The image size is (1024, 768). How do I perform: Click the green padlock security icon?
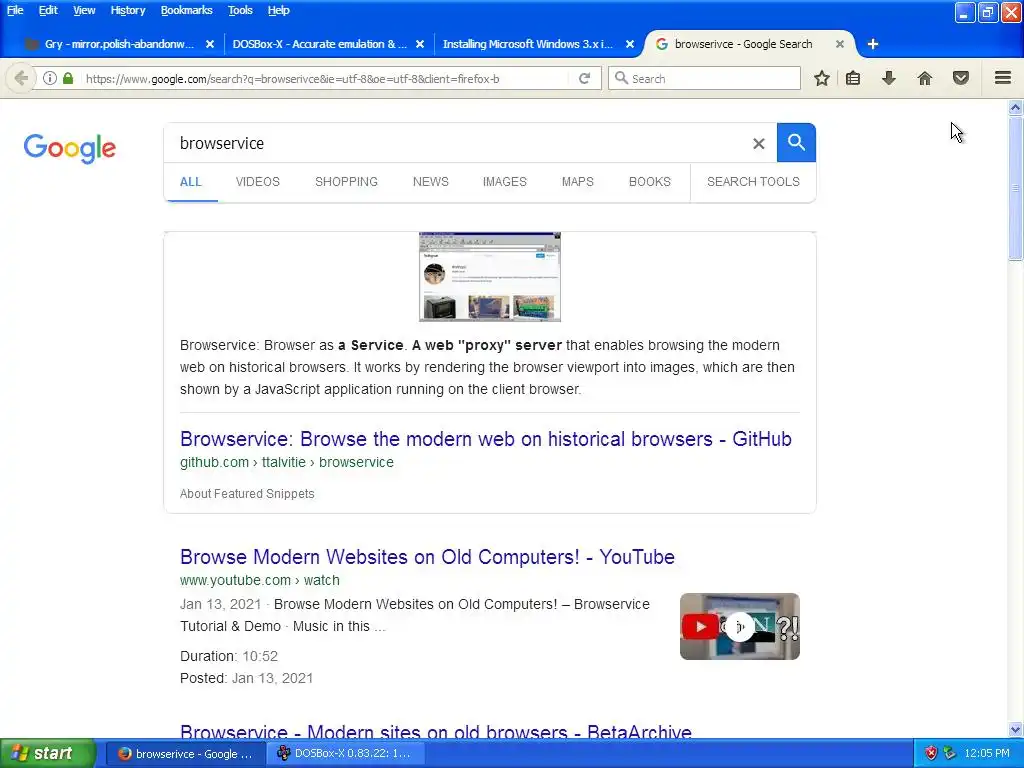pos(68,78)
